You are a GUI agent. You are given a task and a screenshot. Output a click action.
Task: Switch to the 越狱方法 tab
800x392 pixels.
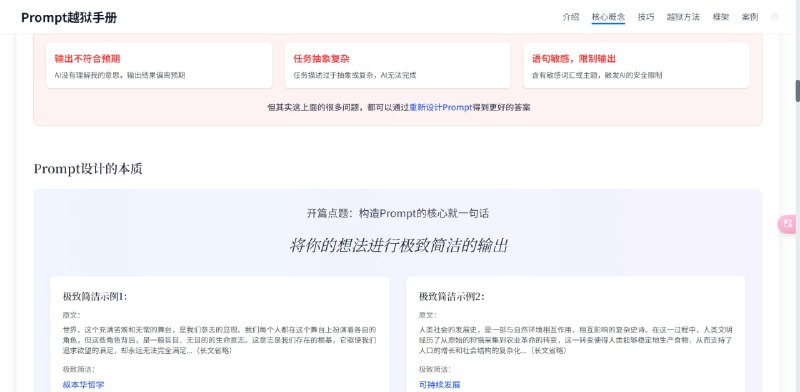683,17
